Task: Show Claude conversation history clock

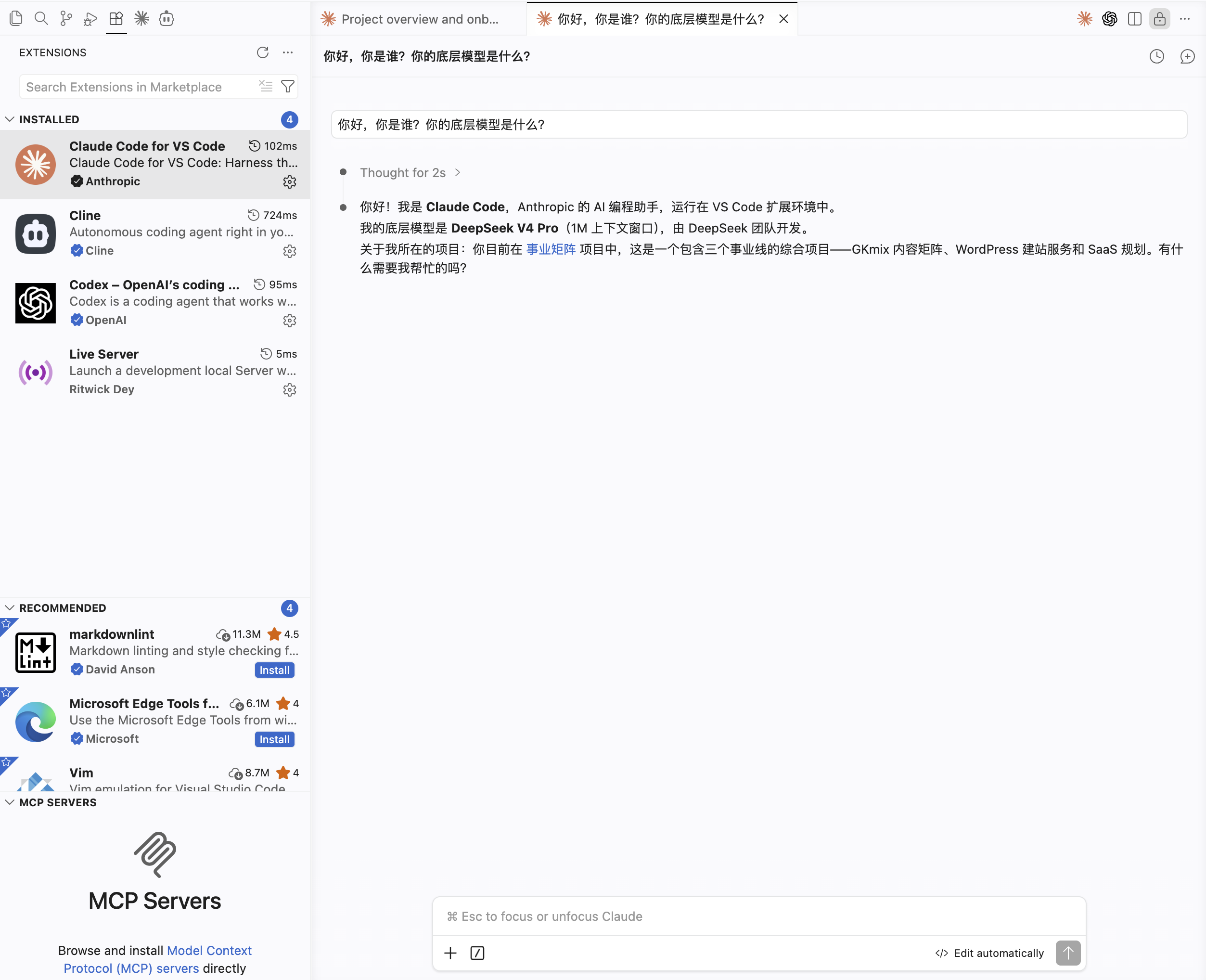Action: (x=1157, y=56)
